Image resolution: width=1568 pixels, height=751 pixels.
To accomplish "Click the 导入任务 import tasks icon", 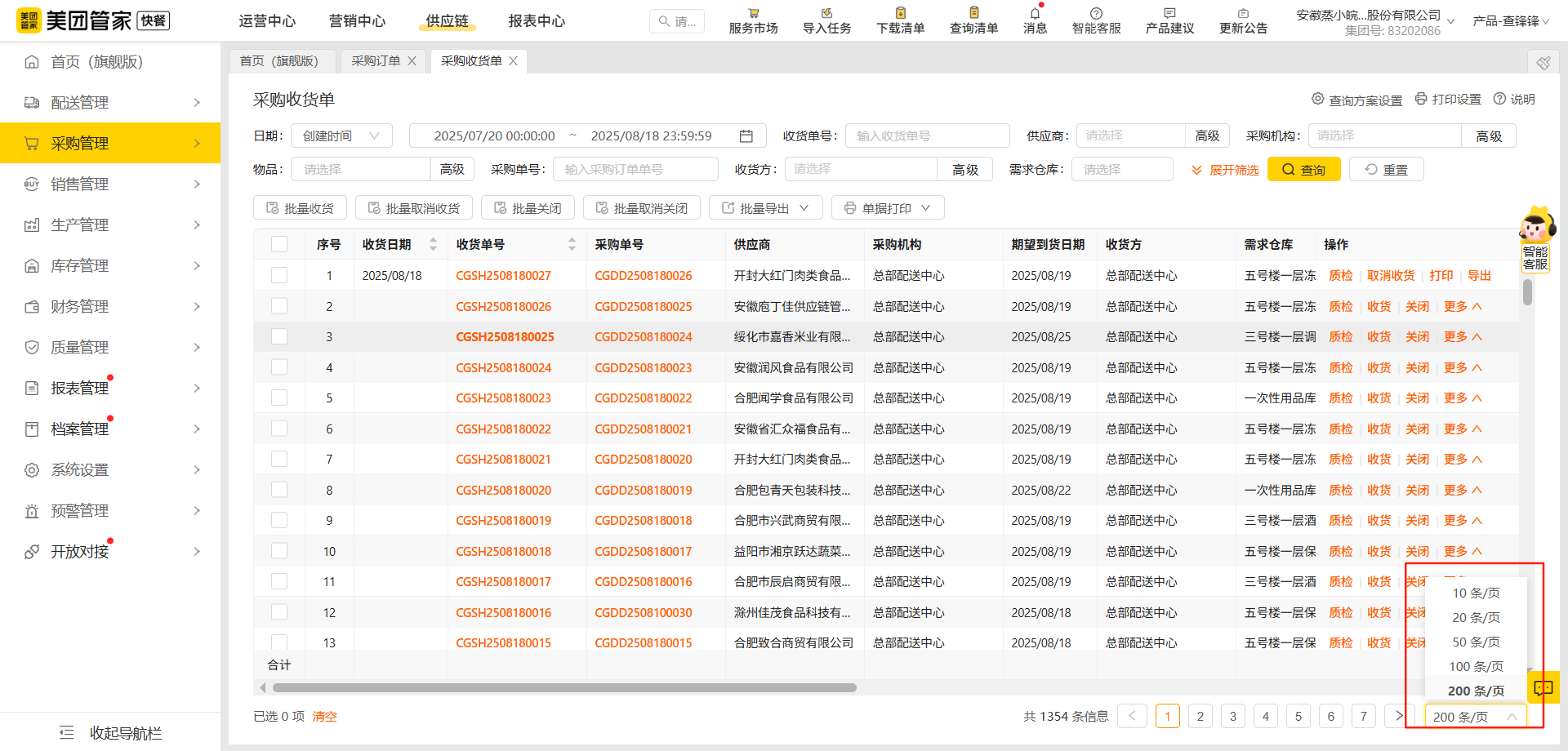I will pyautogui.click(x=826, y=20).
